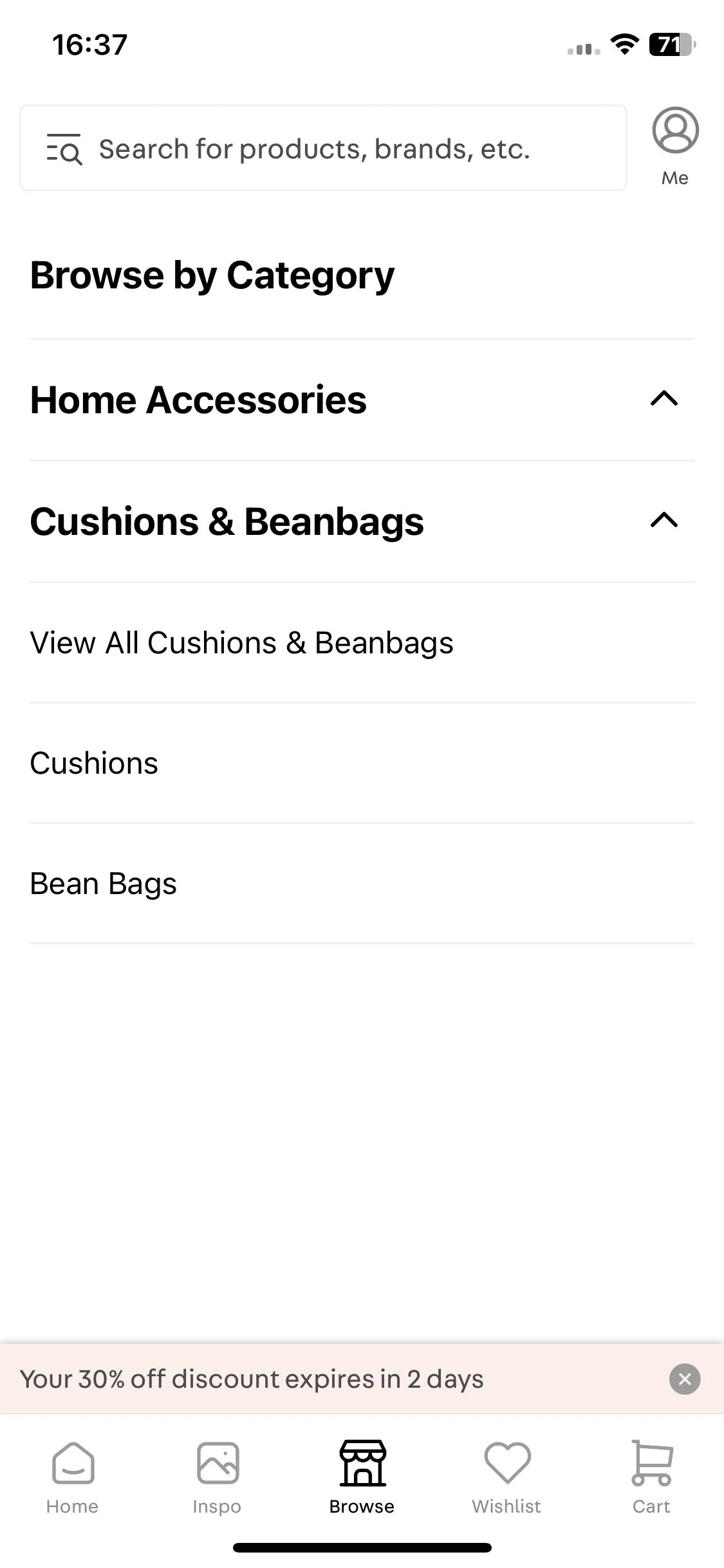Focus the product search field

(x=323, y=148)
